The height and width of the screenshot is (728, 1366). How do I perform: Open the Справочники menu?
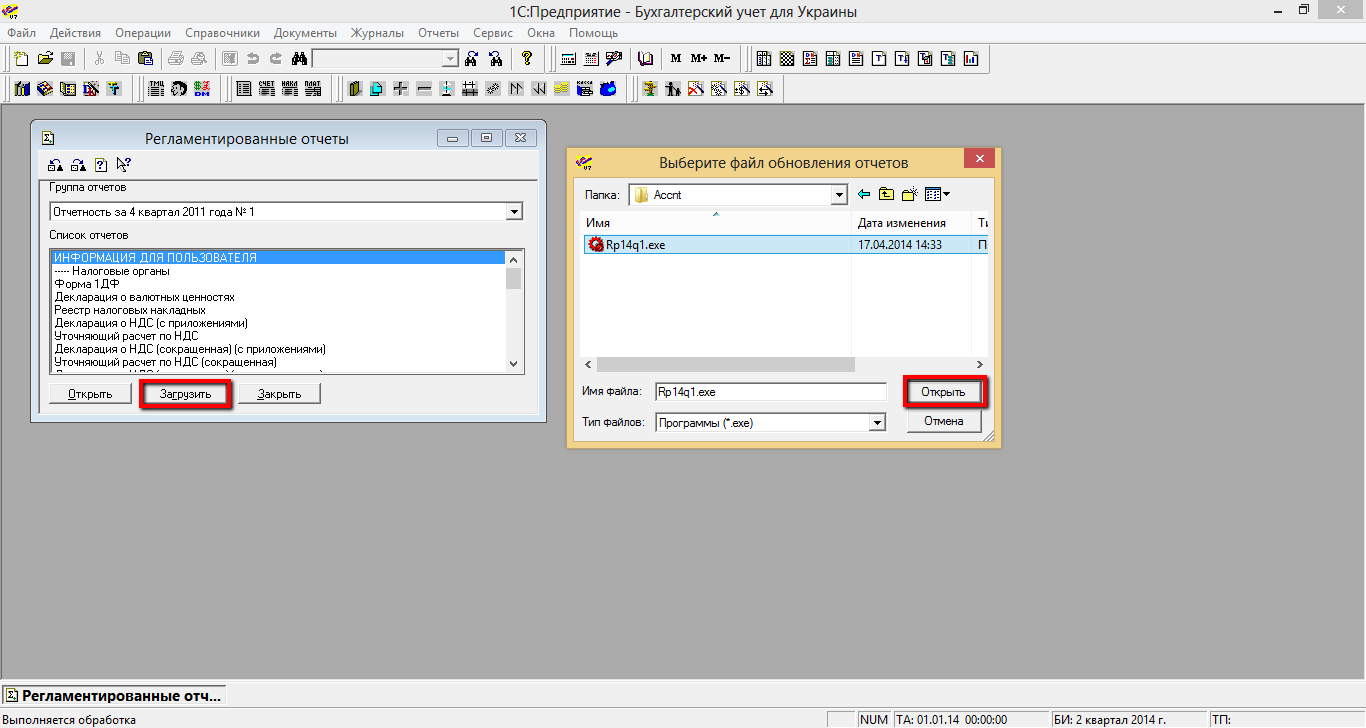(222, 33)
